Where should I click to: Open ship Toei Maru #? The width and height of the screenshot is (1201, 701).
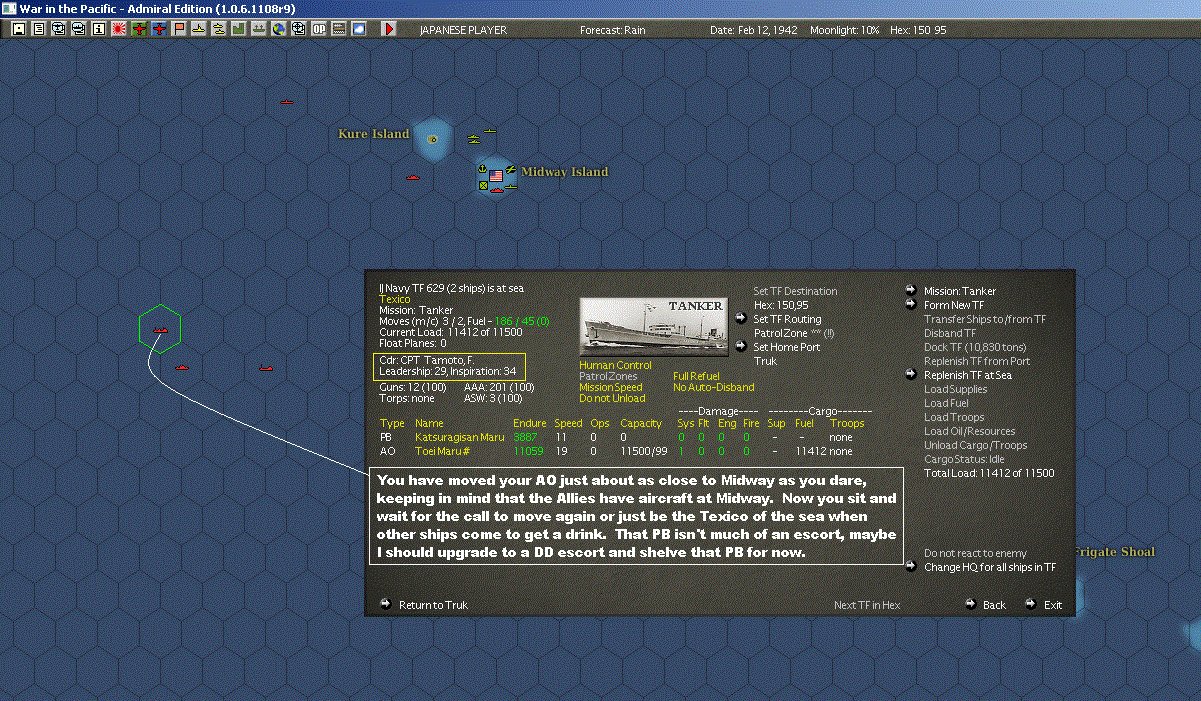coord(440,451)
